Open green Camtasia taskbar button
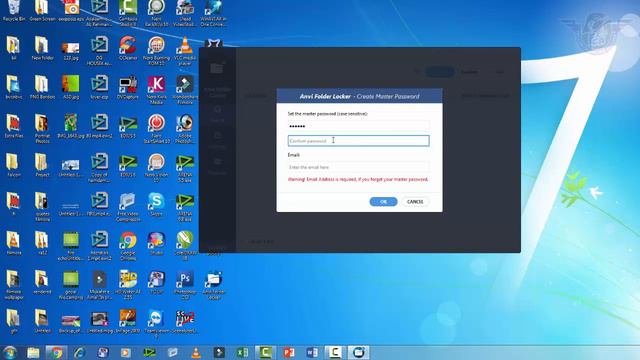This screenshot has width=640, height=360. coord(266,353)
